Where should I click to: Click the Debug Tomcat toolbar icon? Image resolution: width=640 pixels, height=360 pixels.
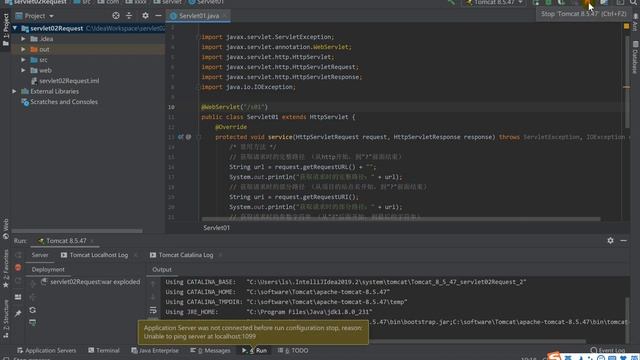[x=549, y=2]
